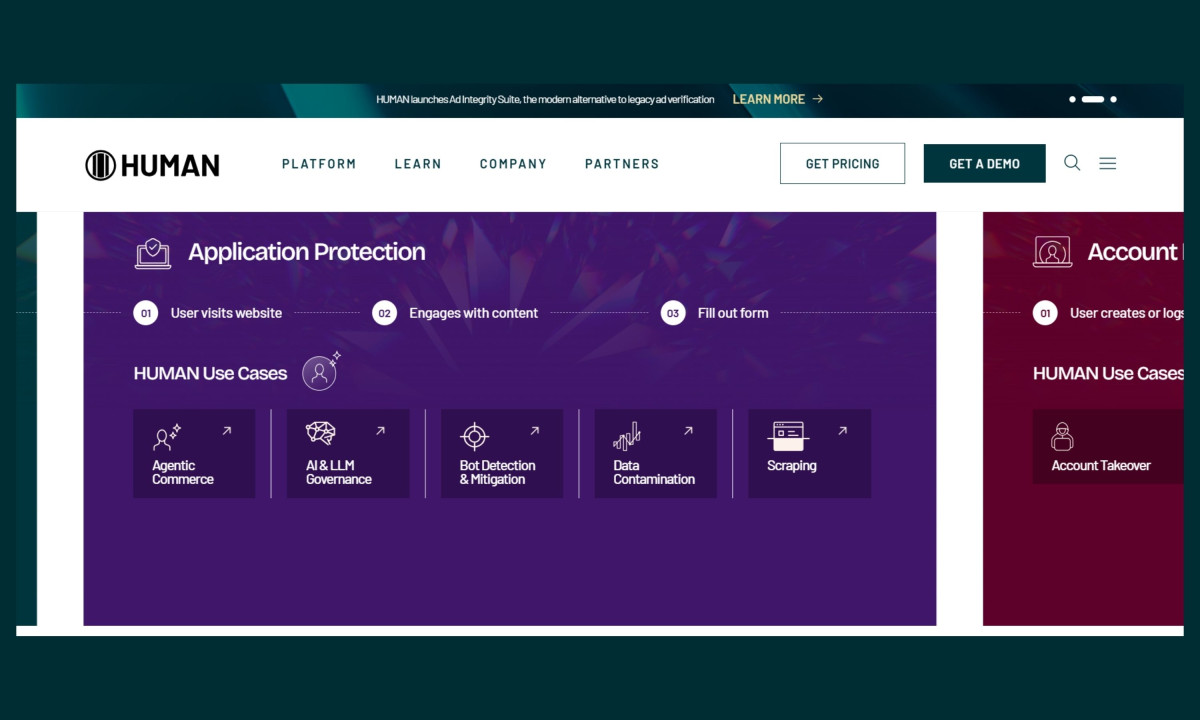This screenshot has width=1200, height=720.
Task: Click the Bot Detection crosshair target icon
Action: point(474,437)
